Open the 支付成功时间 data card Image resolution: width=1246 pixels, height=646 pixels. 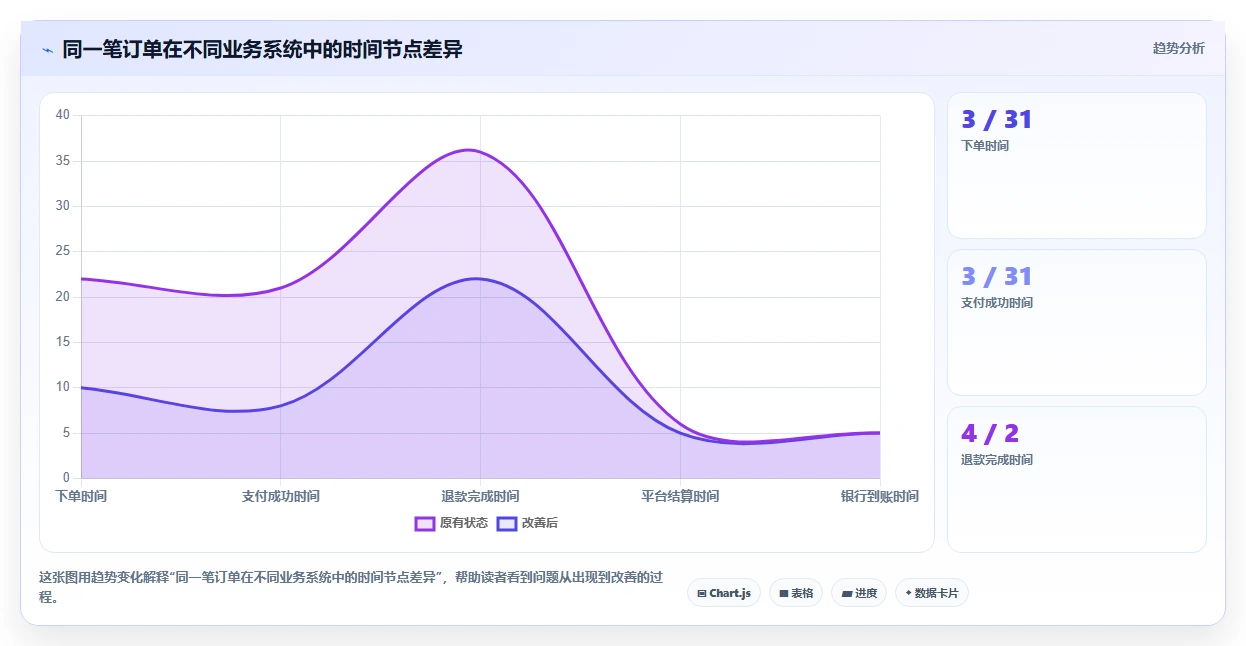pos(1077,323)
